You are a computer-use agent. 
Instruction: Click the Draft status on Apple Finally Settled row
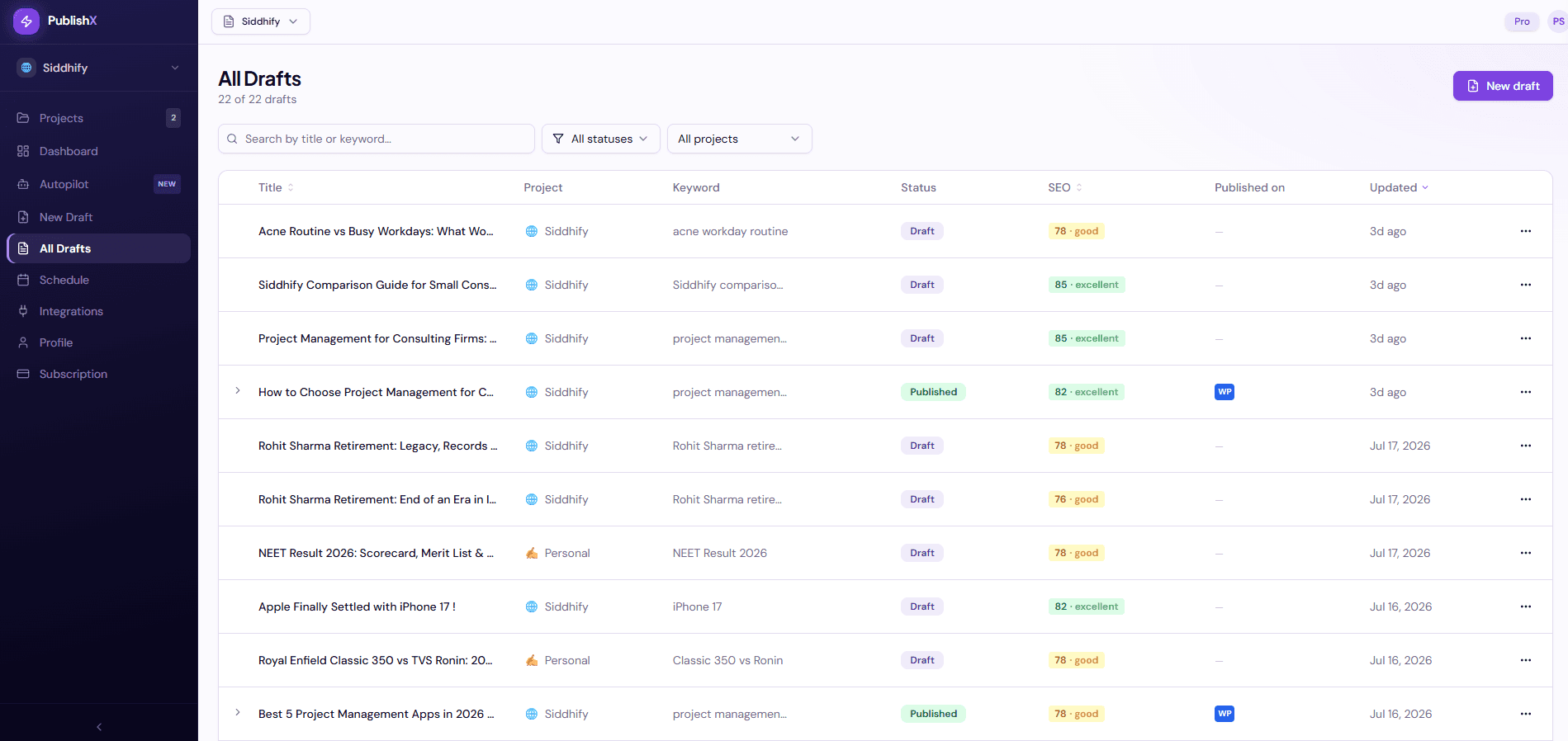point(921,606)
